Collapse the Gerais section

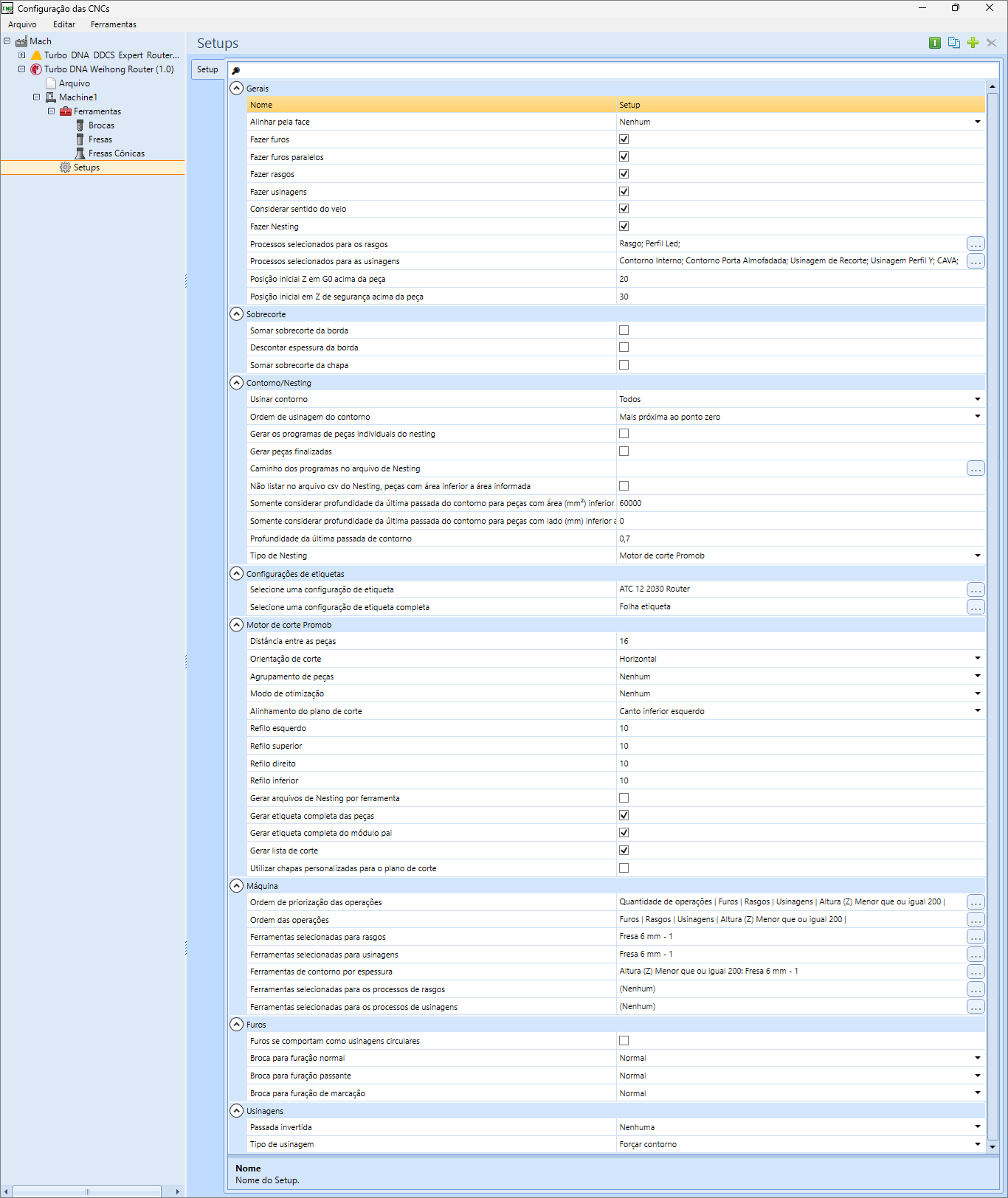[237, 89]
